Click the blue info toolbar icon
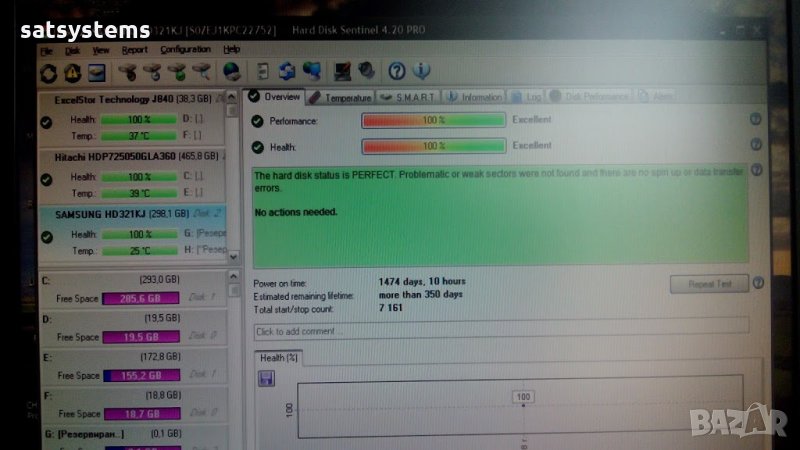The width and height of the screenshot is (800, 450). point(421,71)
